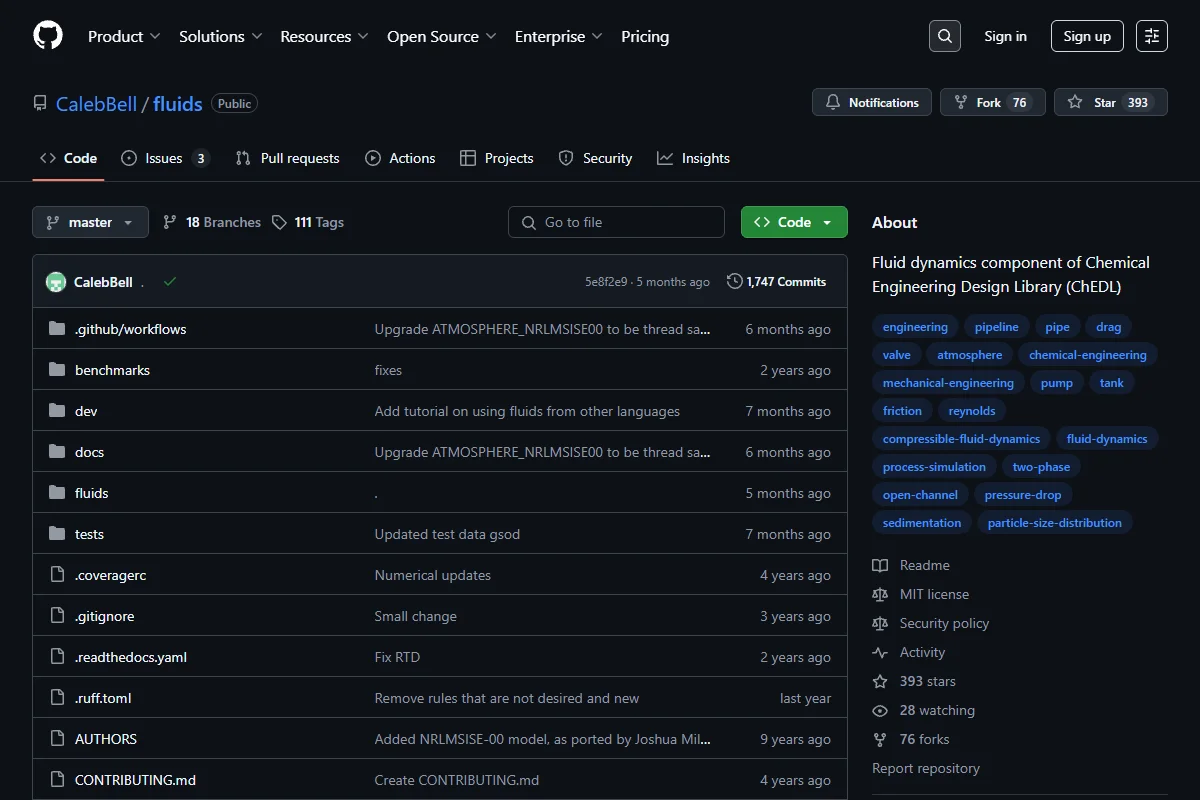1200x800 pixels.
Task: Click the Activity pulse icon in About
Action: (880, 652)
